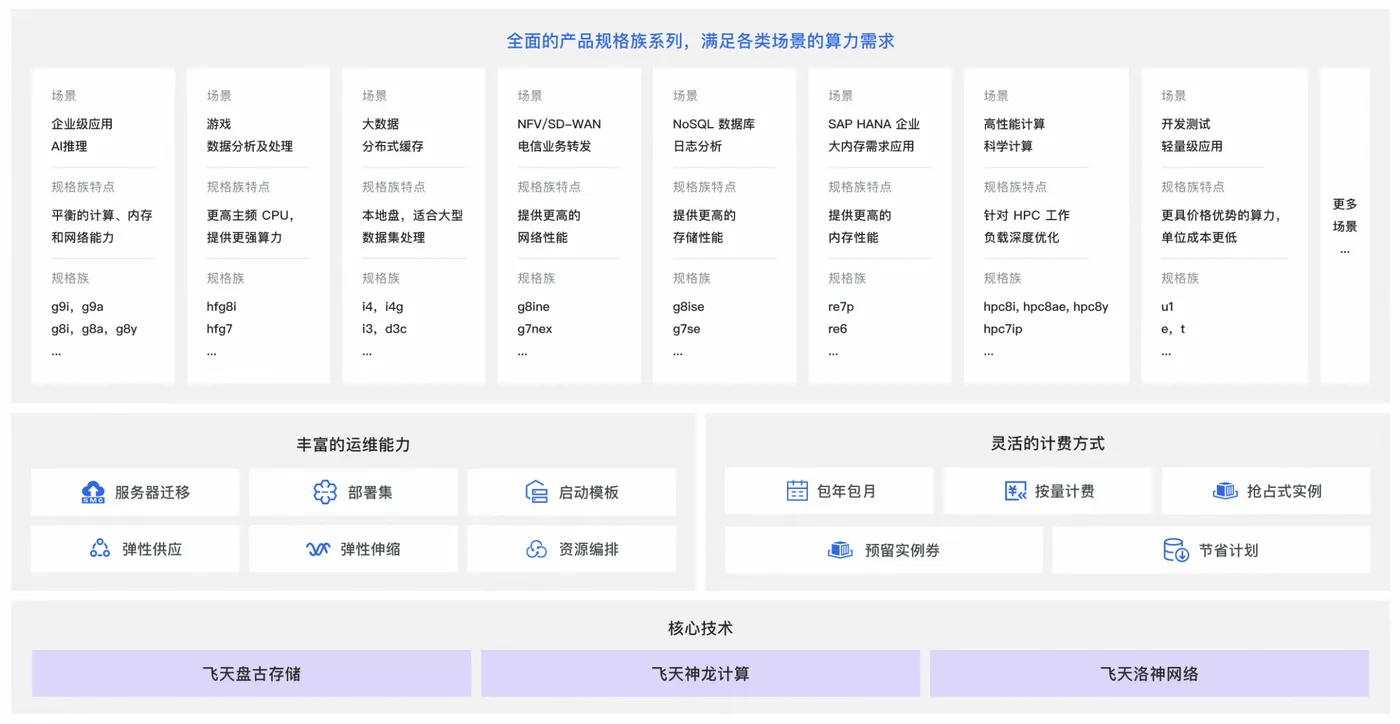
Task: Click the 灵活的计费方式 section heading
Action: pyautogui.click(x=1048, y=443)
